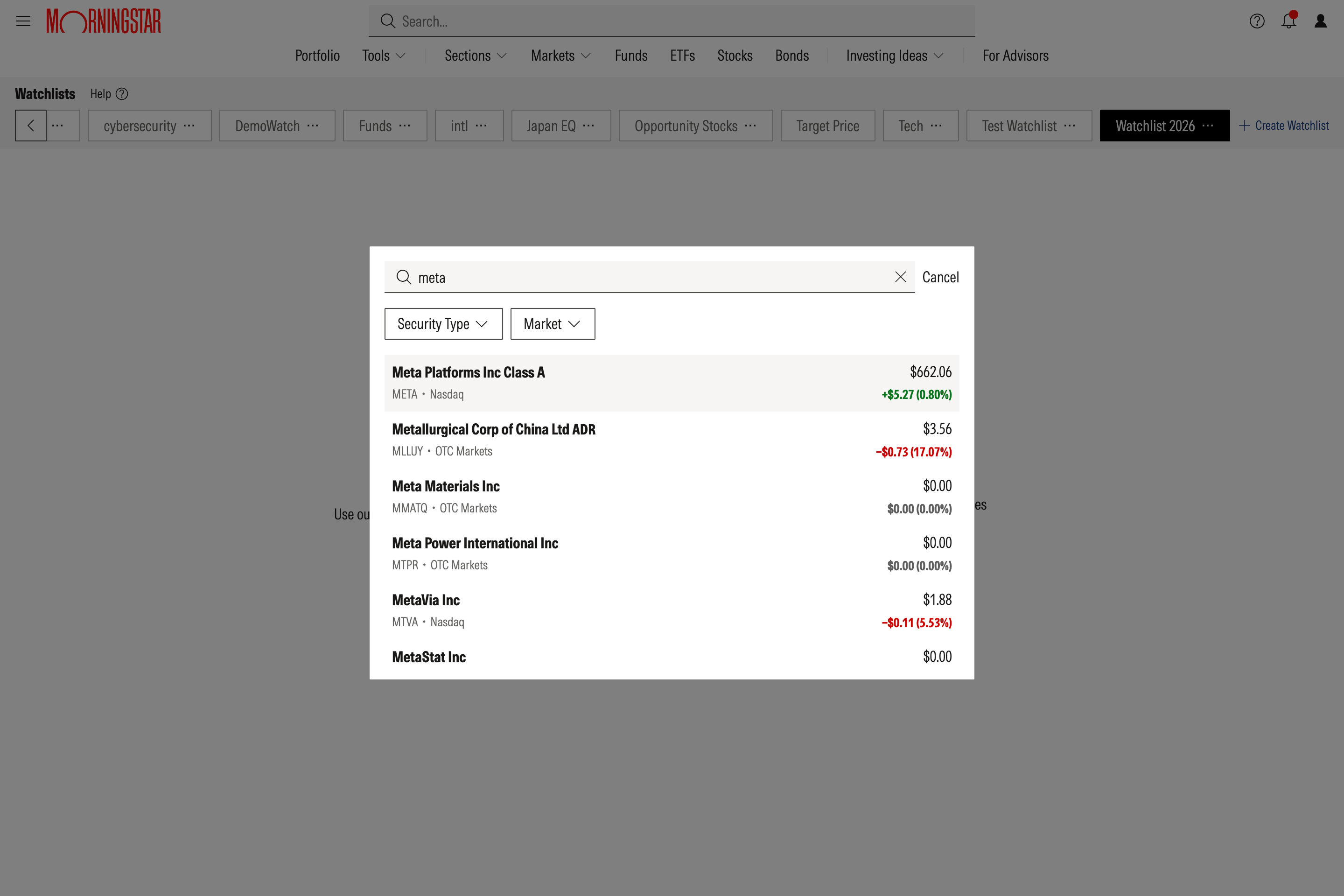Open Funds watchlist options ellipsis
This screenshot has height=896, width=1344.
pyautogui.click(x=405, y=126)
